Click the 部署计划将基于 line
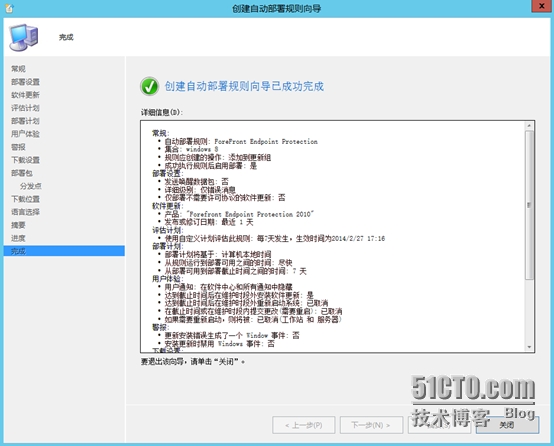The image size is (554, 446). coord(218,254)
